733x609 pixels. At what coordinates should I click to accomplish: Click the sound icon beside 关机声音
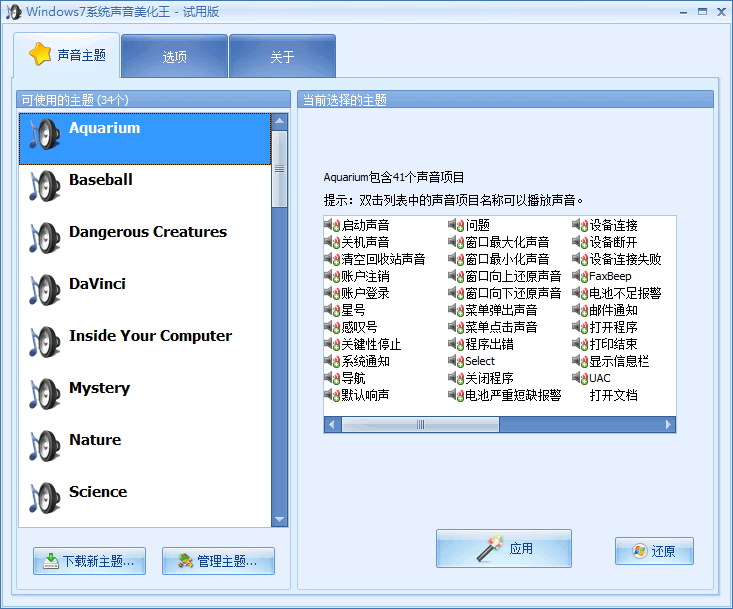[332, 242]
